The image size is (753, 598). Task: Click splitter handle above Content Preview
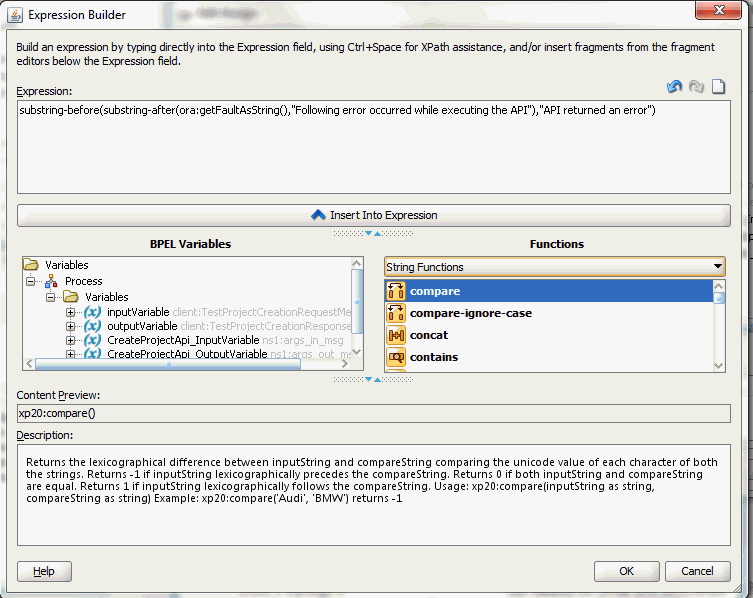pos(373,379)
